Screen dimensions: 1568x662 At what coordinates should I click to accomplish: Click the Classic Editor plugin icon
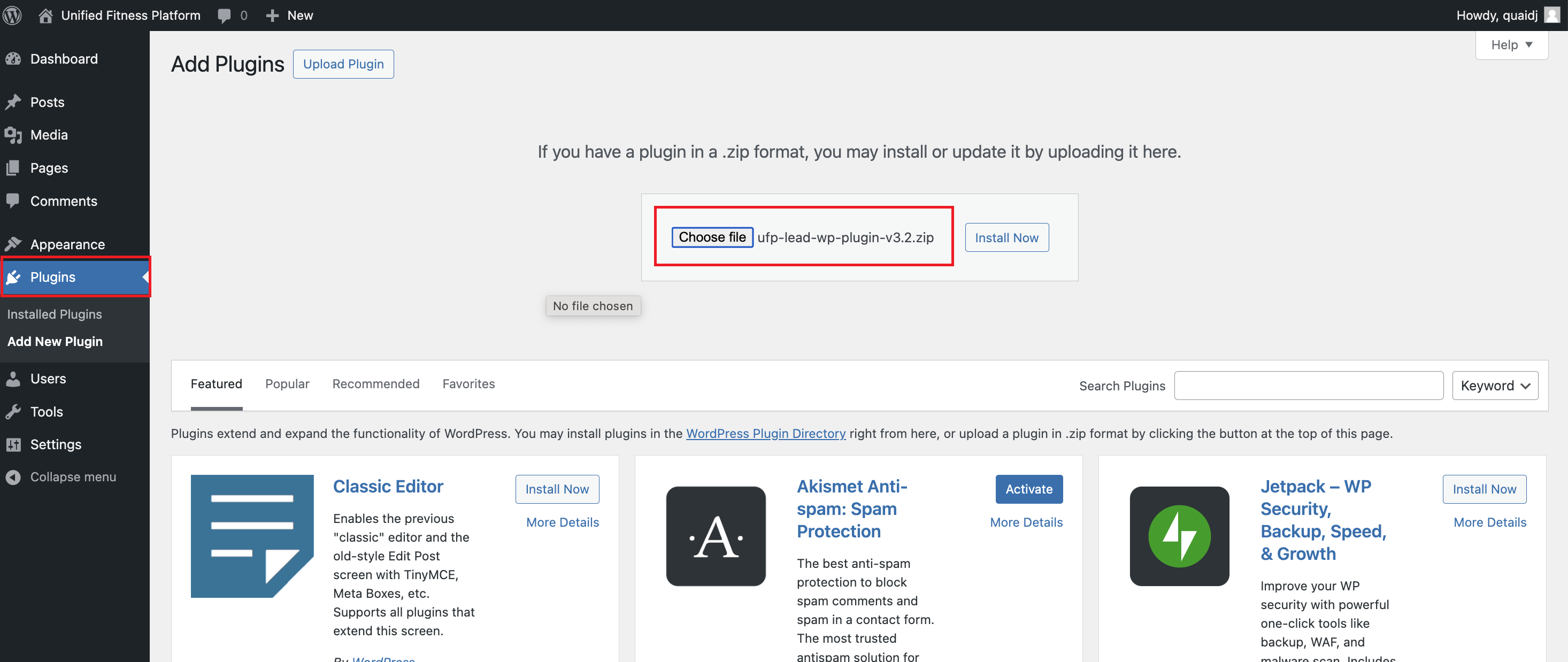point(252,536)
